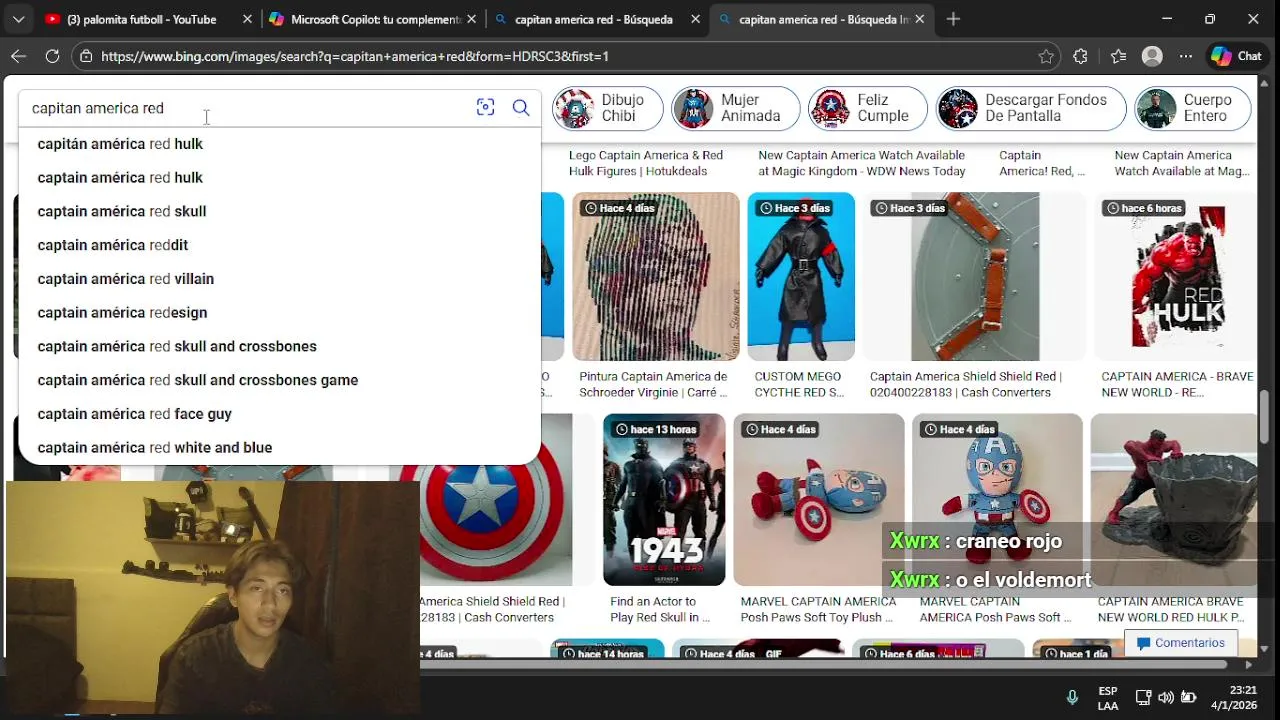Viewport: 1280px width, 720px height.
Task: Open the Comentarios feedback button
Action: pos(1181,643)
